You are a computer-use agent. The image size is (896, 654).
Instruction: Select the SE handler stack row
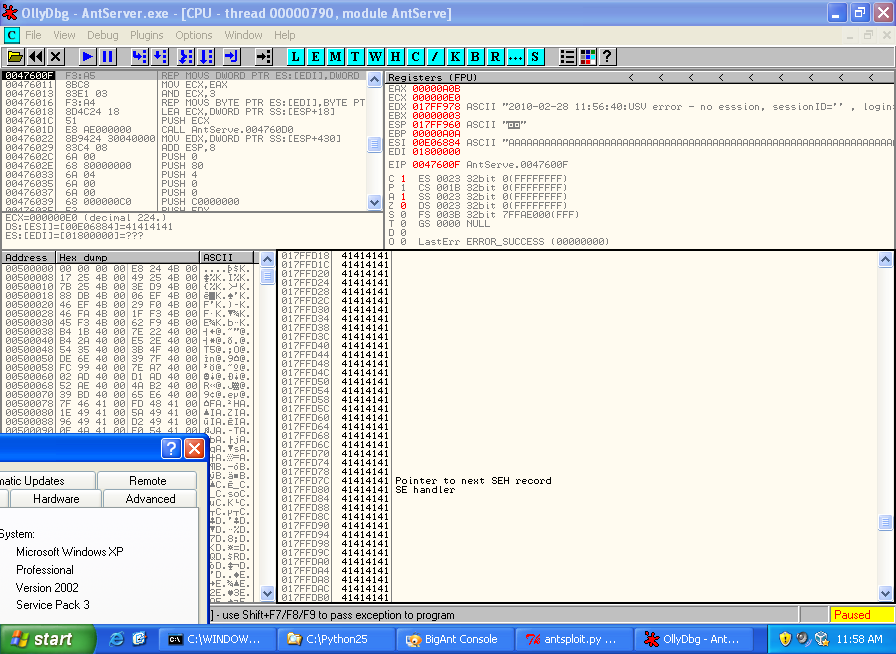click(x=577, y=490)
